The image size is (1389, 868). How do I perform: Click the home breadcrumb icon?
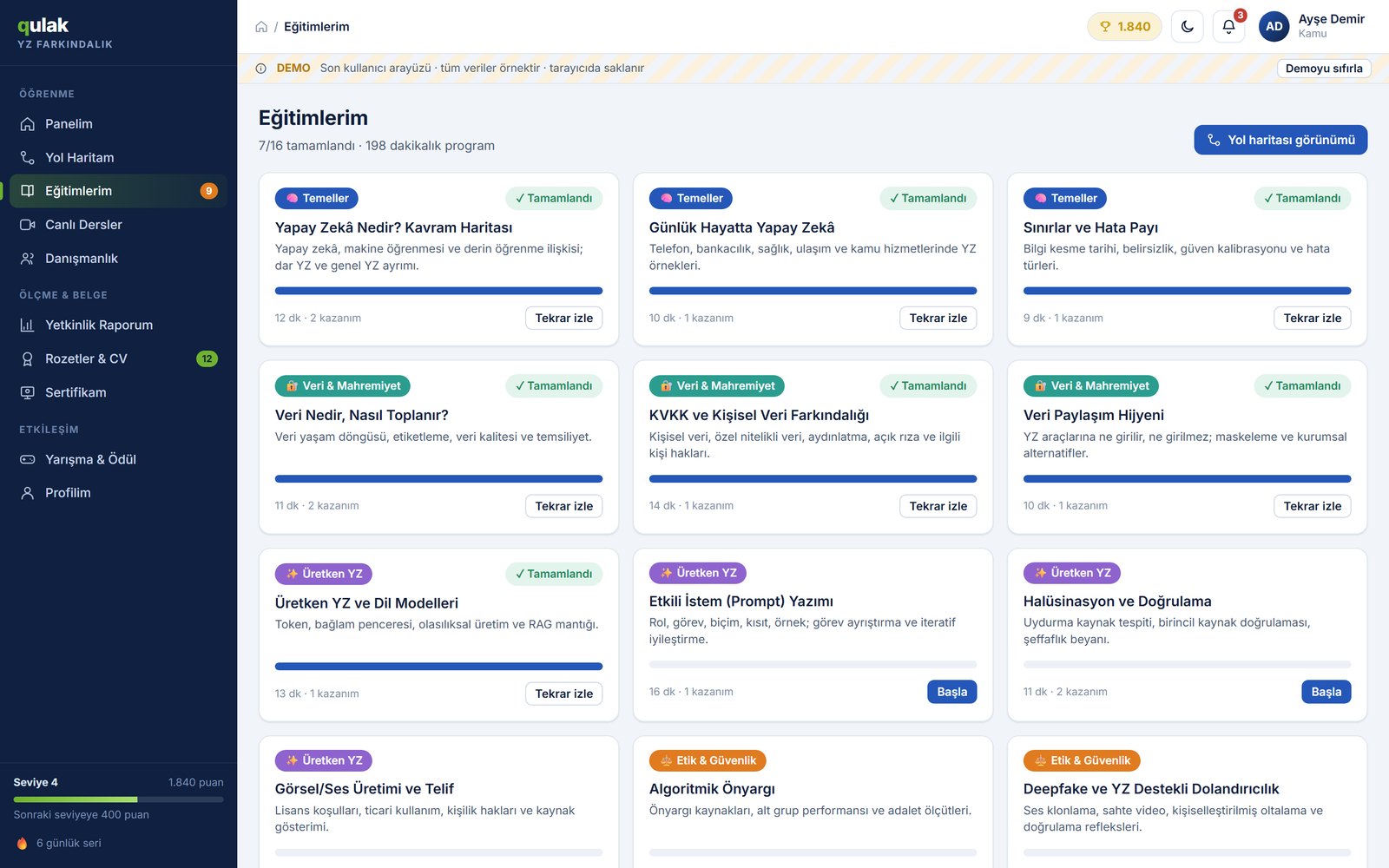[x=261, y=27]
